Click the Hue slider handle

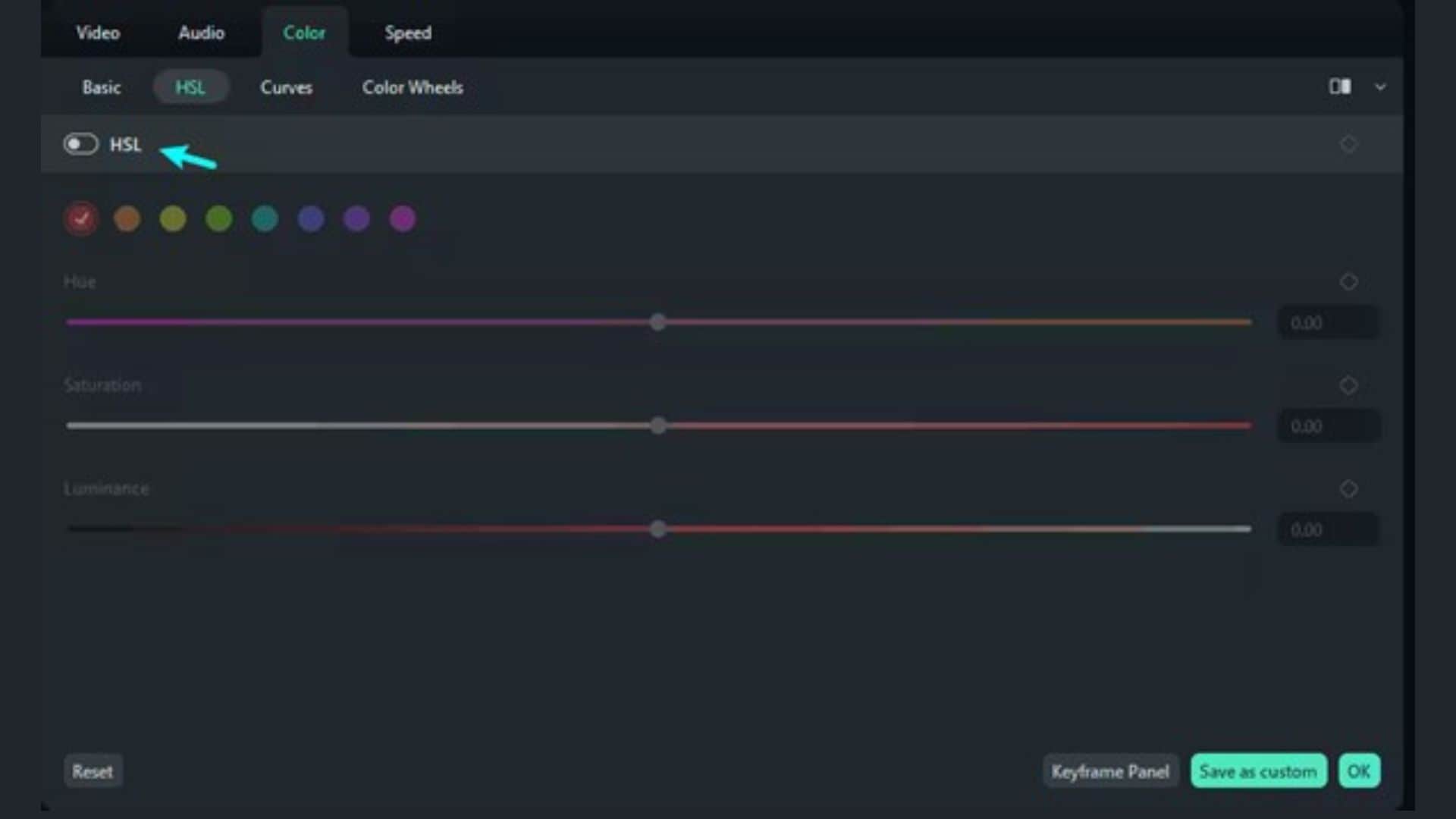[x=658, y=322]
